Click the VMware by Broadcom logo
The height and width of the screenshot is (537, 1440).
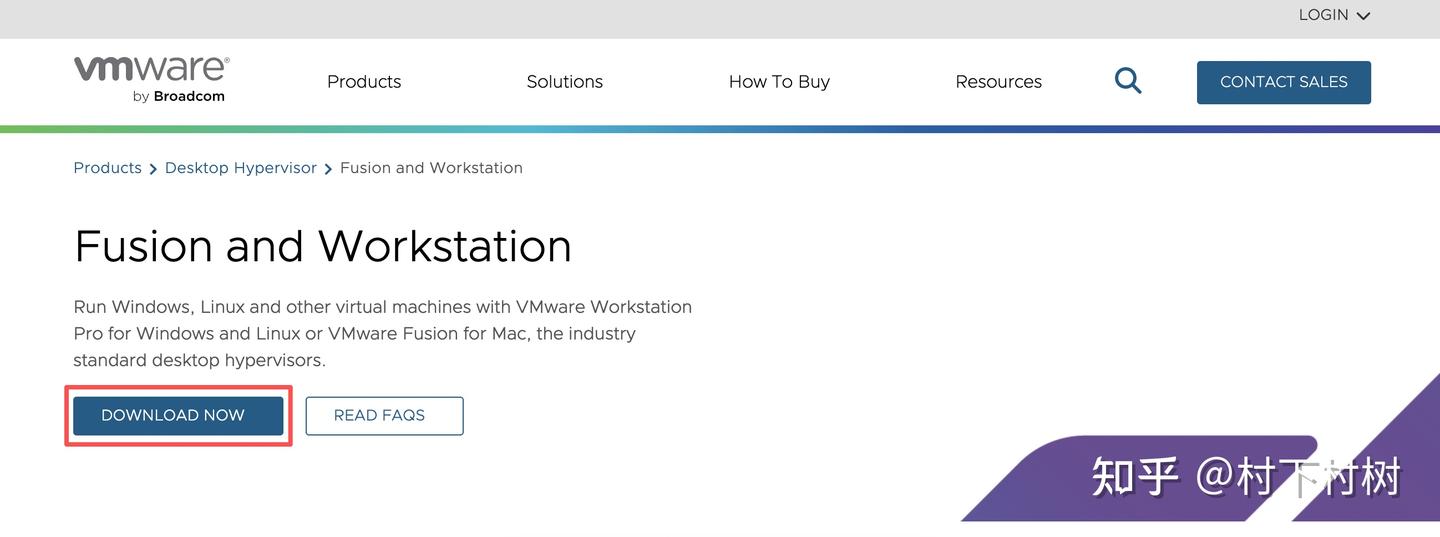[151, 80]
